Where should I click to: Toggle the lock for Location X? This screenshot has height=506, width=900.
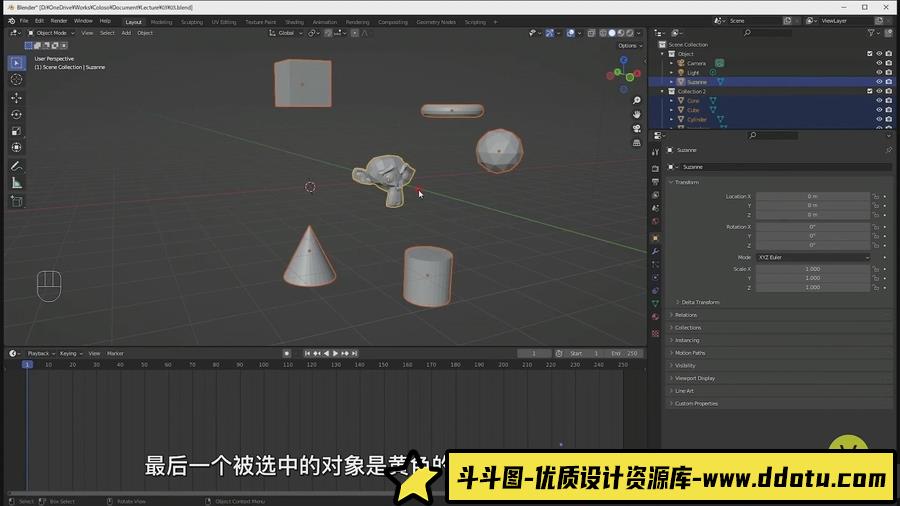(x=875, y=197)
